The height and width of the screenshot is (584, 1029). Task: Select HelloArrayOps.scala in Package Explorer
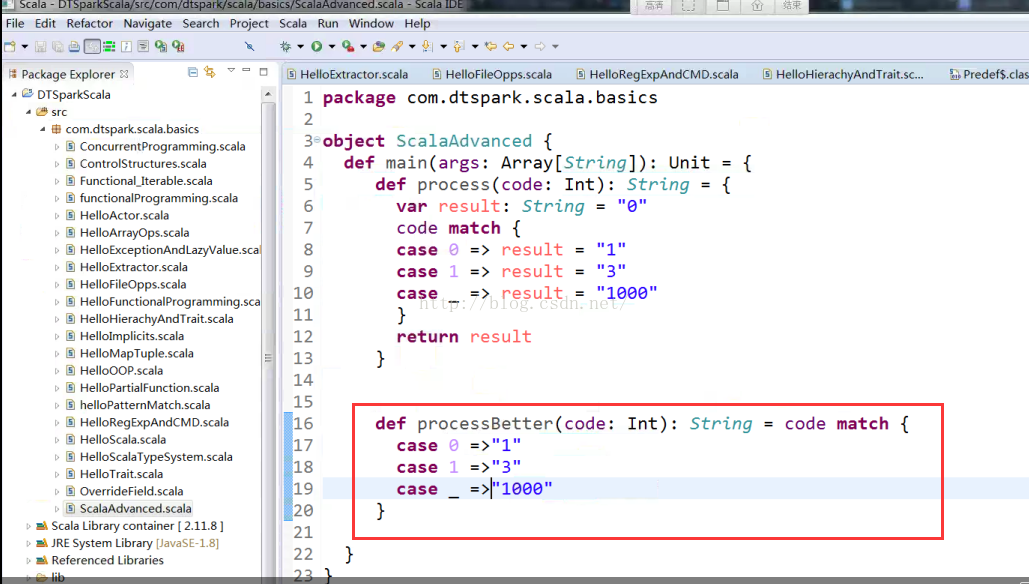click(134, 232)
